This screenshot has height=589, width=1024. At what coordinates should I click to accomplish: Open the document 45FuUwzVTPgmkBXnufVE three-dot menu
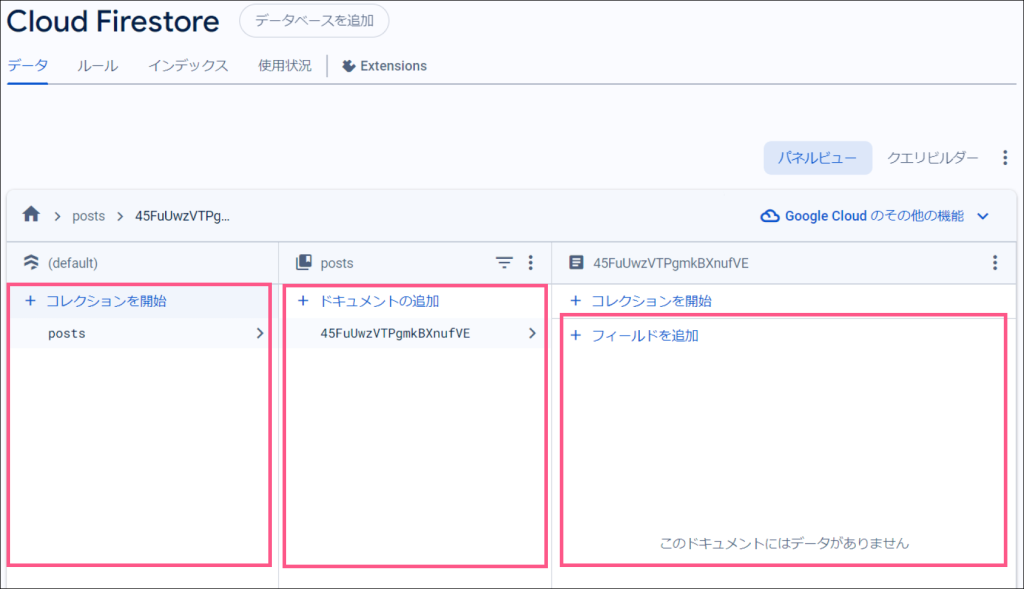pyautogui.click(x=995, y=263)
